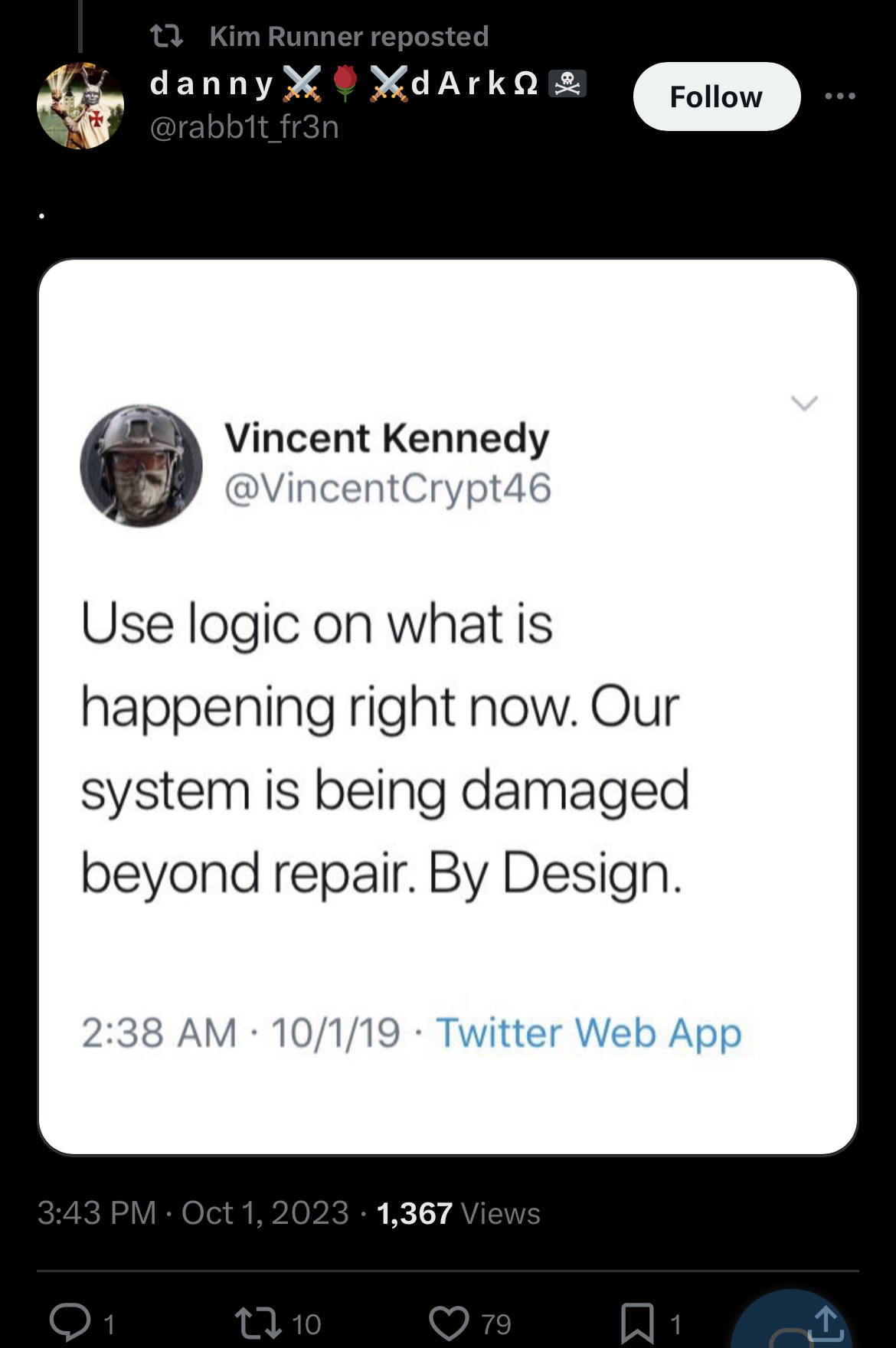Expand the chevron in the embedded tweet
The height and width of the screenshot is (1348, 896).
click(803, 403)
